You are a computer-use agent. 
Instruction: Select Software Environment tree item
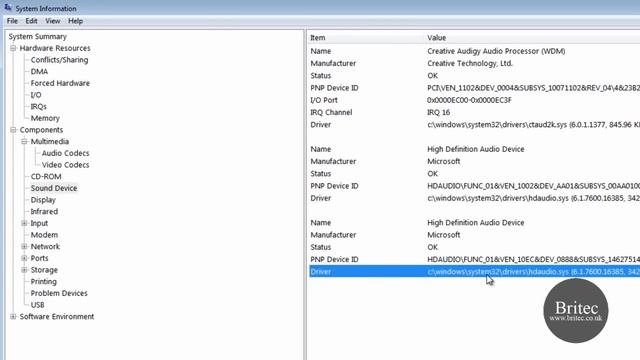(x=57, y=316)
